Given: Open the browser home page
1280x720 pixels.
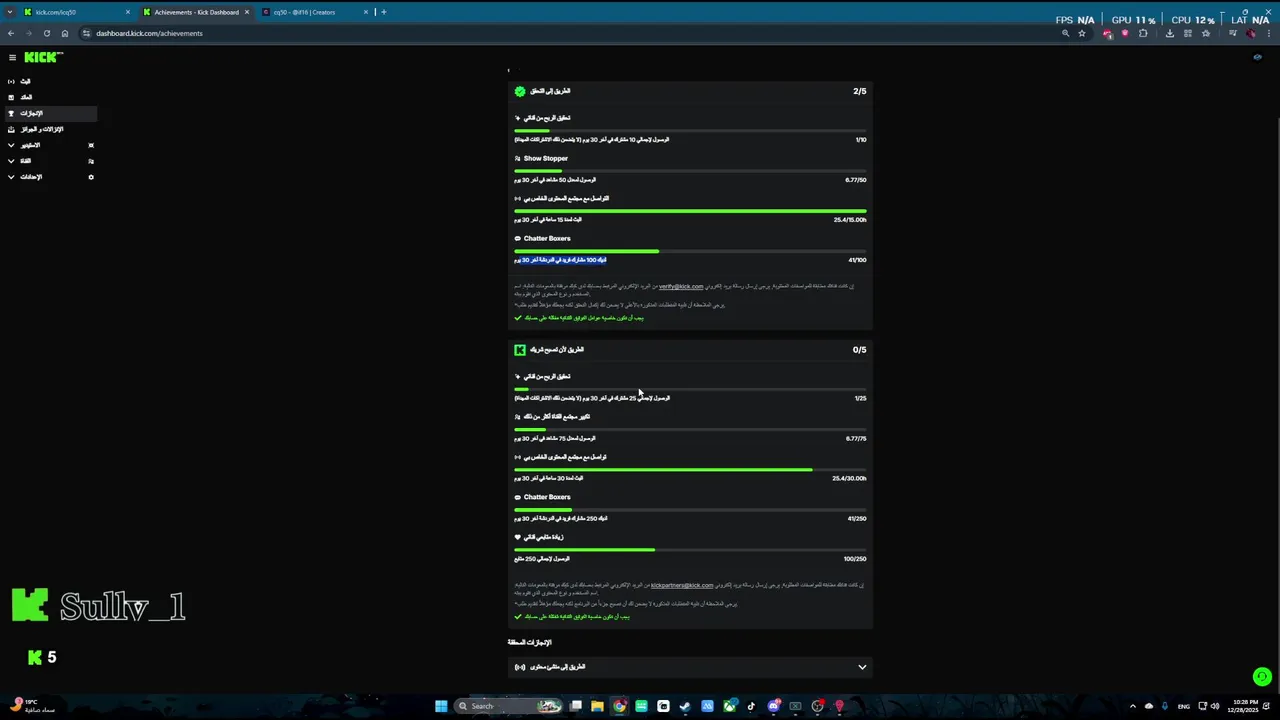Looking at the screenshot, I should tap(65, 33).
